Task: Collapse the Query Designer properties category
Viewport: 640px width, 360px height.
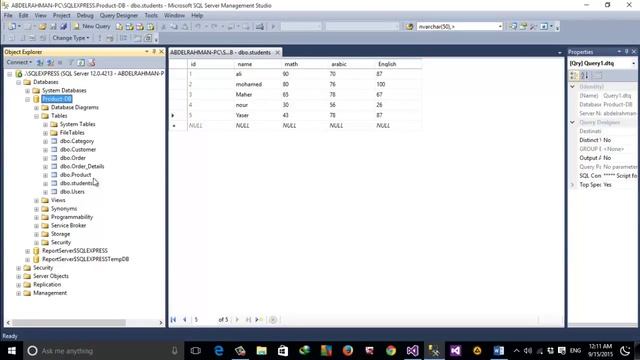Action: 572,122
